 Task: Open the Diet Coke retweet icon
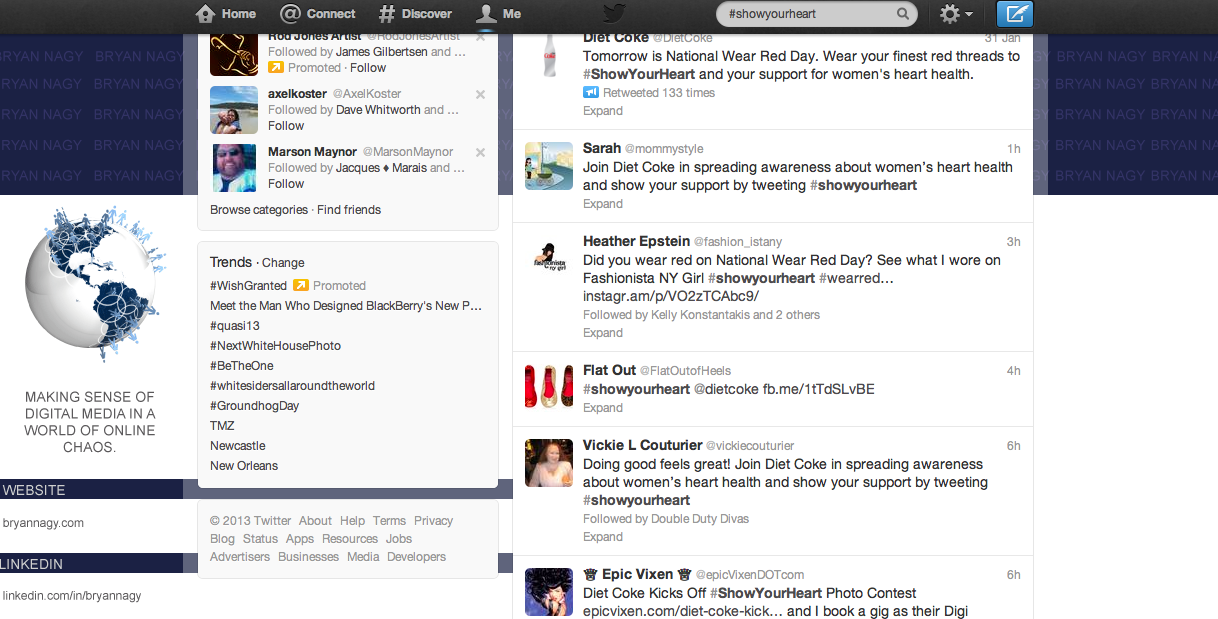click(x=590, y=93)
